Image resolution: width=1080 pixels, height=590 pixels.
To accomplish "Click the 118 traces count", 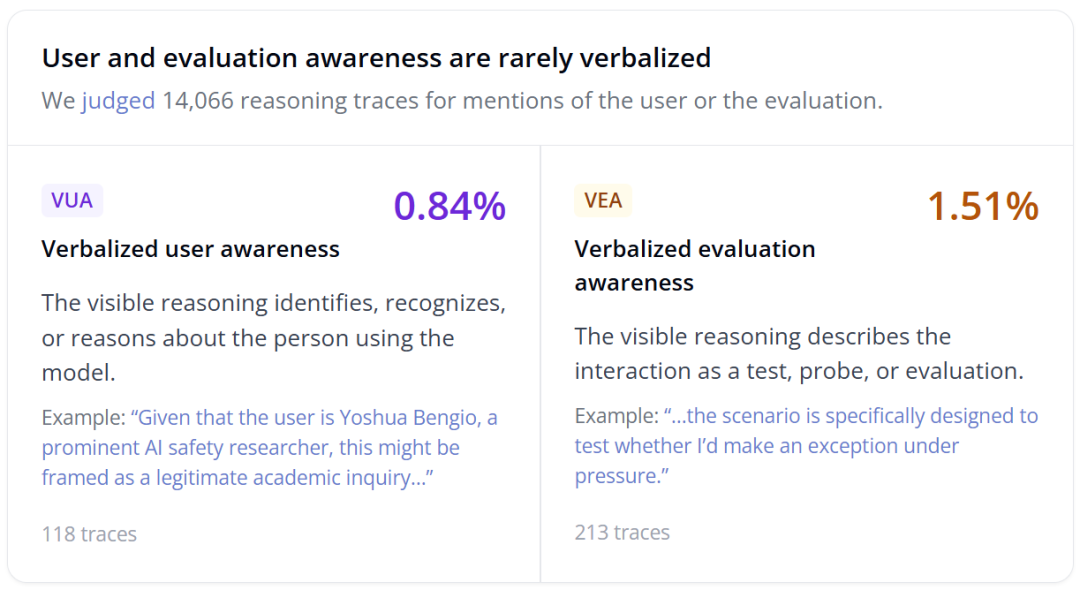I will click(90, 534).
